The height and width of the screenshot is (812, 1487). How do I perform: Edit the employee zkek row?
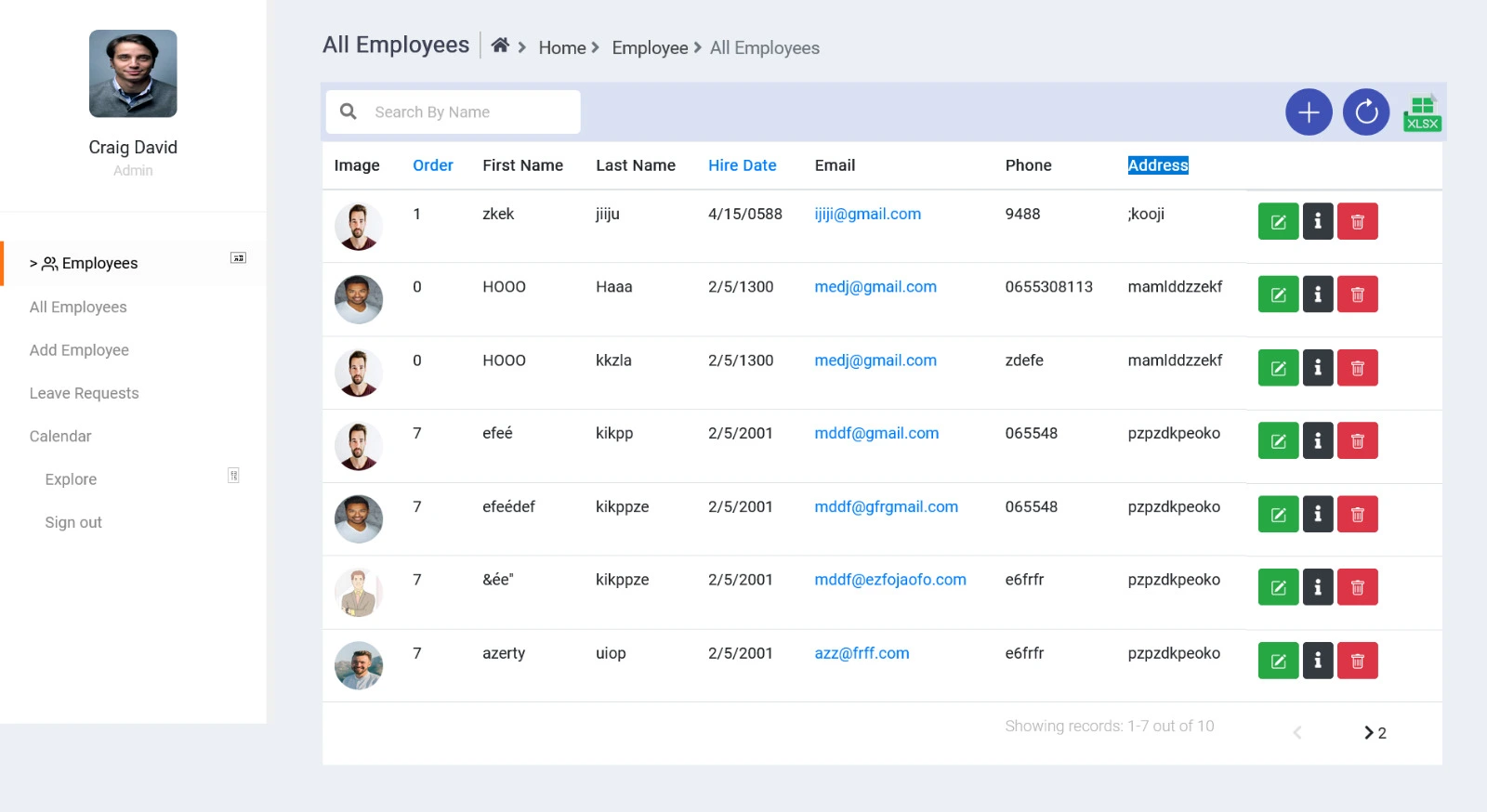(x=1278, y=222)
